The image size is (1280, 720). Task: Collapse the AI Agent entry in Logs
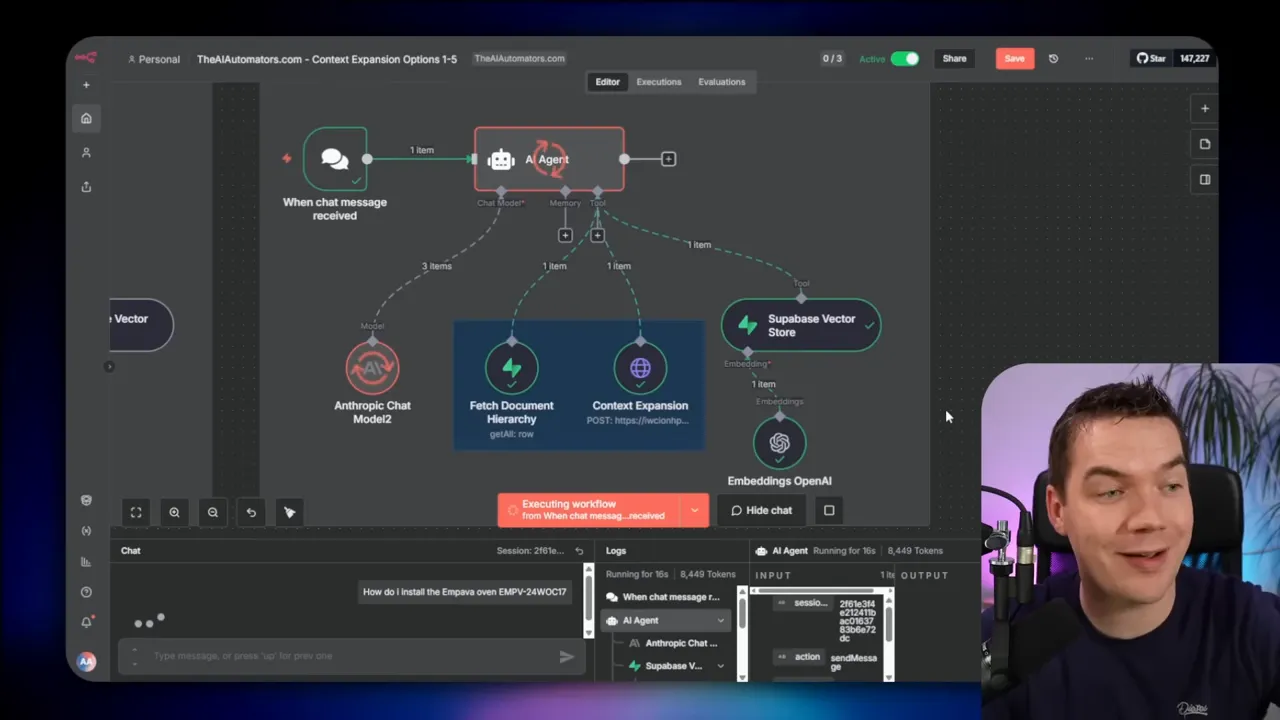pos(720,620)
